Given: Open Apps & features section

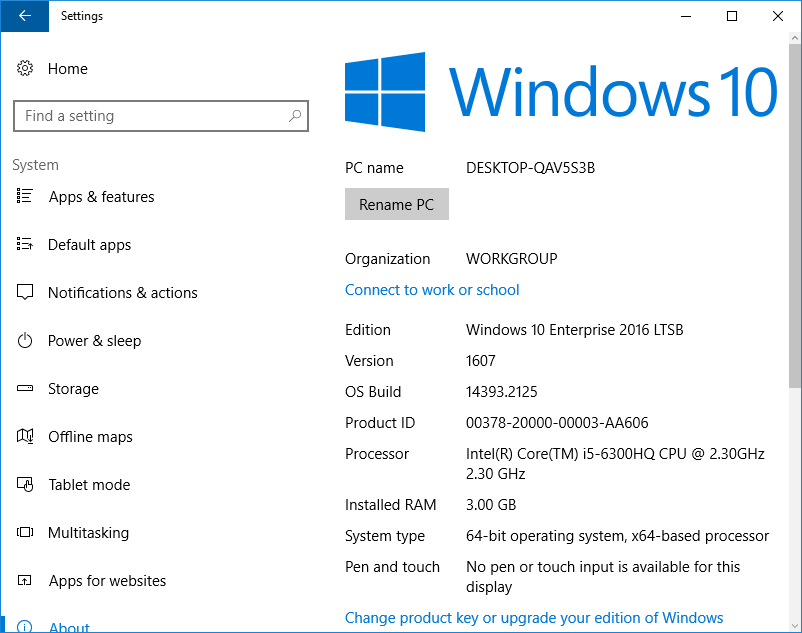Looking at the screenshot, I should pos(101,197).
